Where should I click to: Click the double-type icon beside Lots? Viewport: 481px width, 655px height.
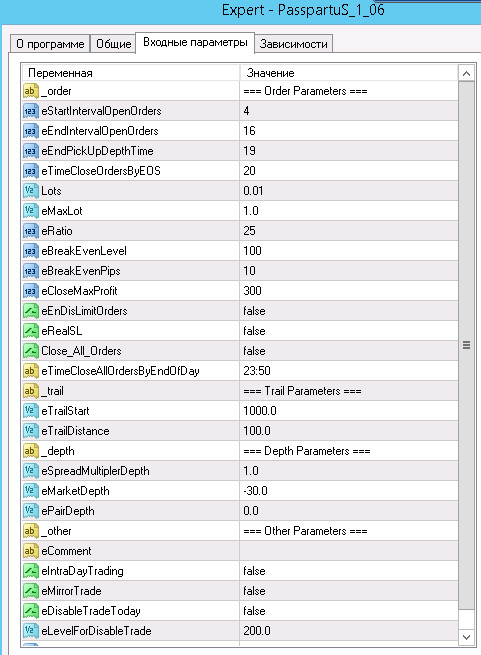31,191
